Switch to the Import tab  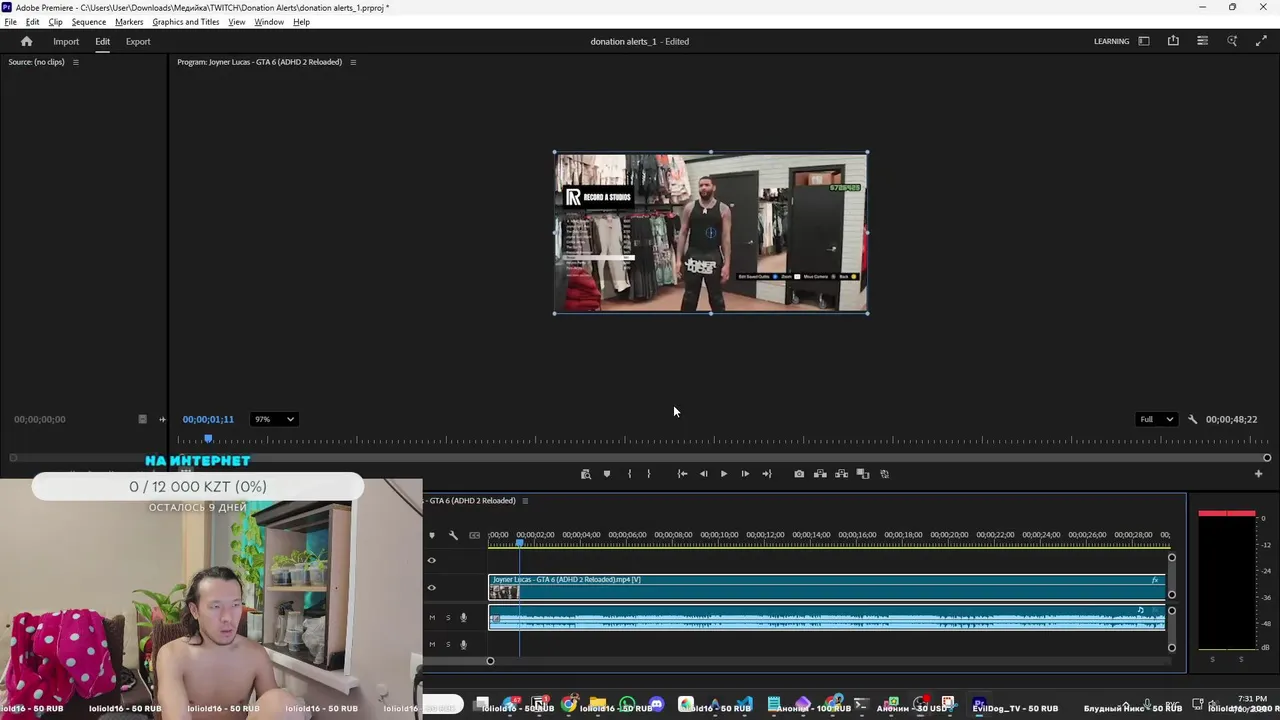(x=66, y=41)
